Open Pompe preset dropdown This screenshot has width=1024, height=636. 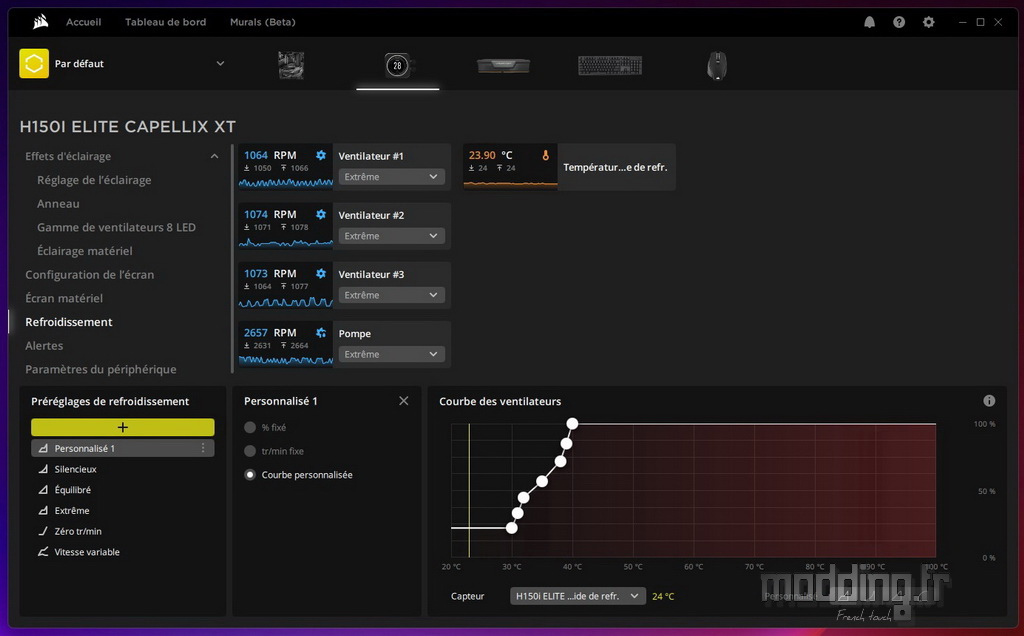tap(391, 354)
